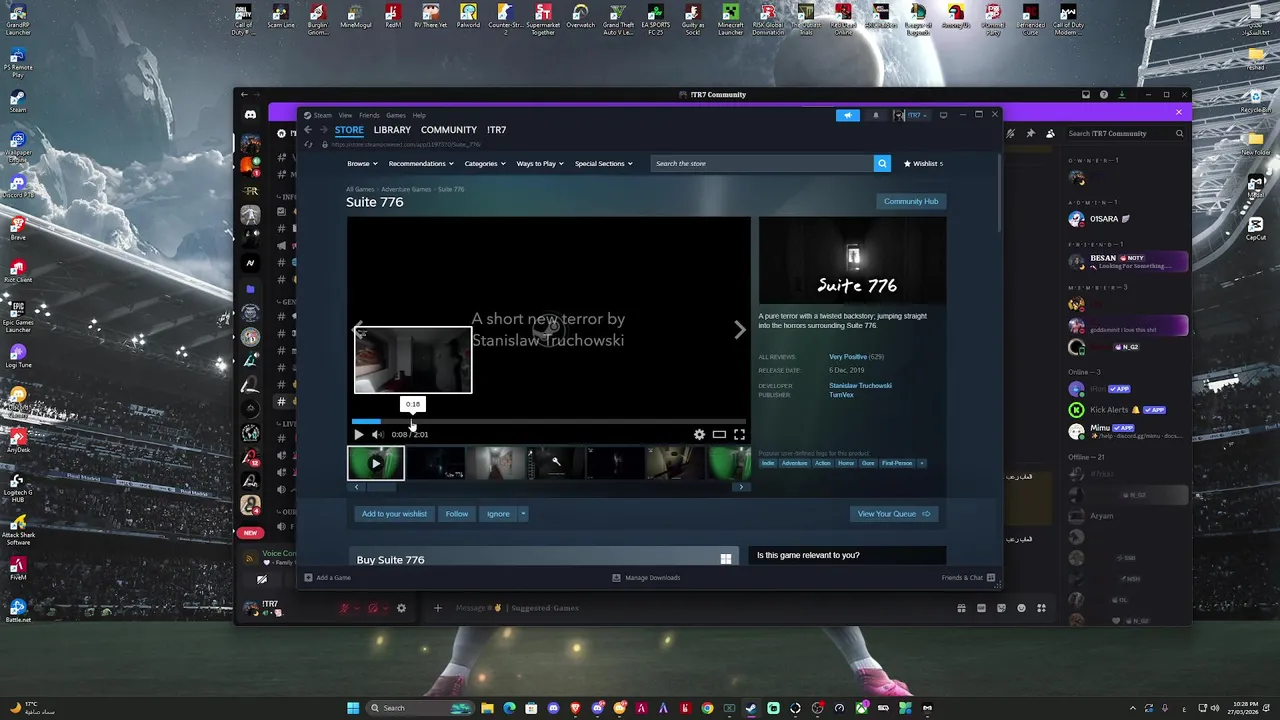This screenshot has height=720, width=1280.
Task: Open the LIBRARY tab
Action: [x=392, y=130]
